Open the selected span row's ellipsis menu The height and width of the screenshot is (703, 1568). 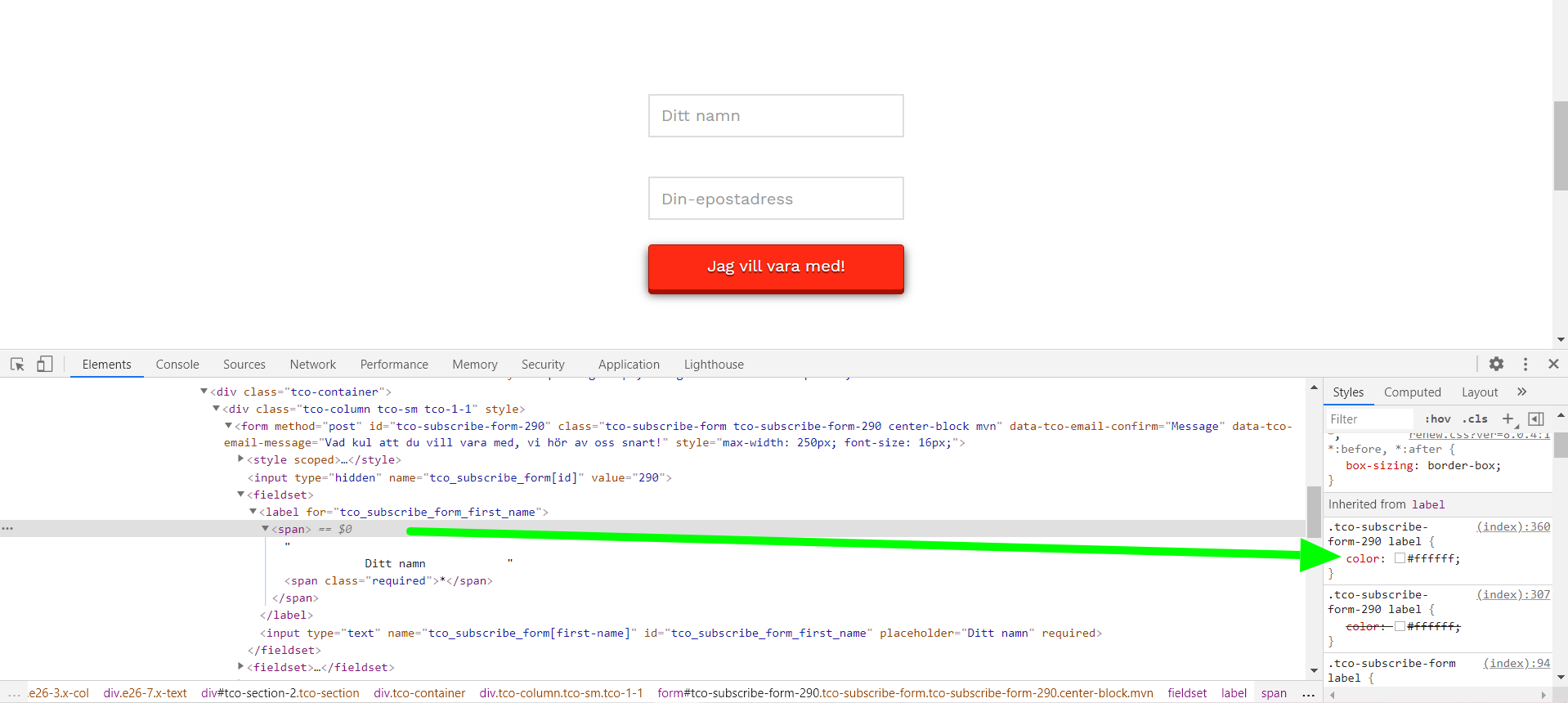[7, 529]
